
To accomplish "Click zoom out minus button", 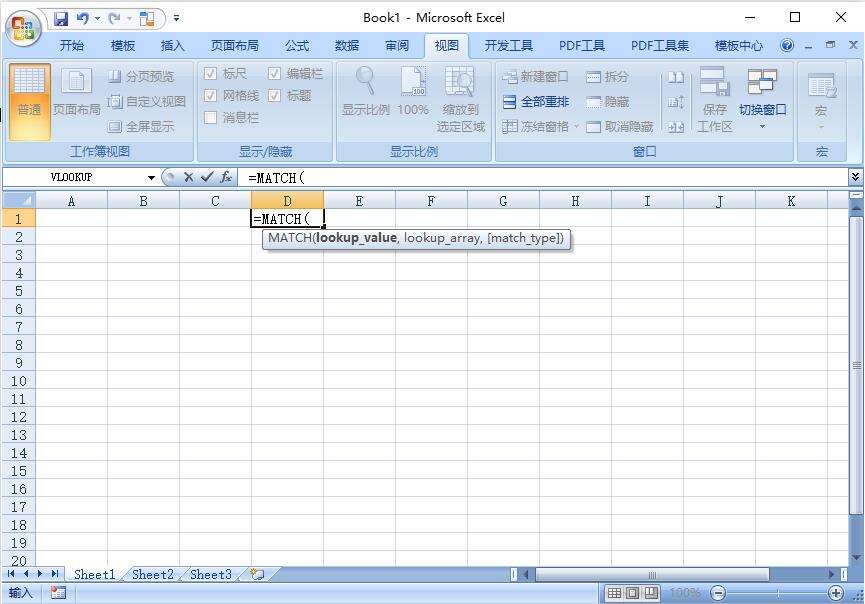I will pos(718,593).
